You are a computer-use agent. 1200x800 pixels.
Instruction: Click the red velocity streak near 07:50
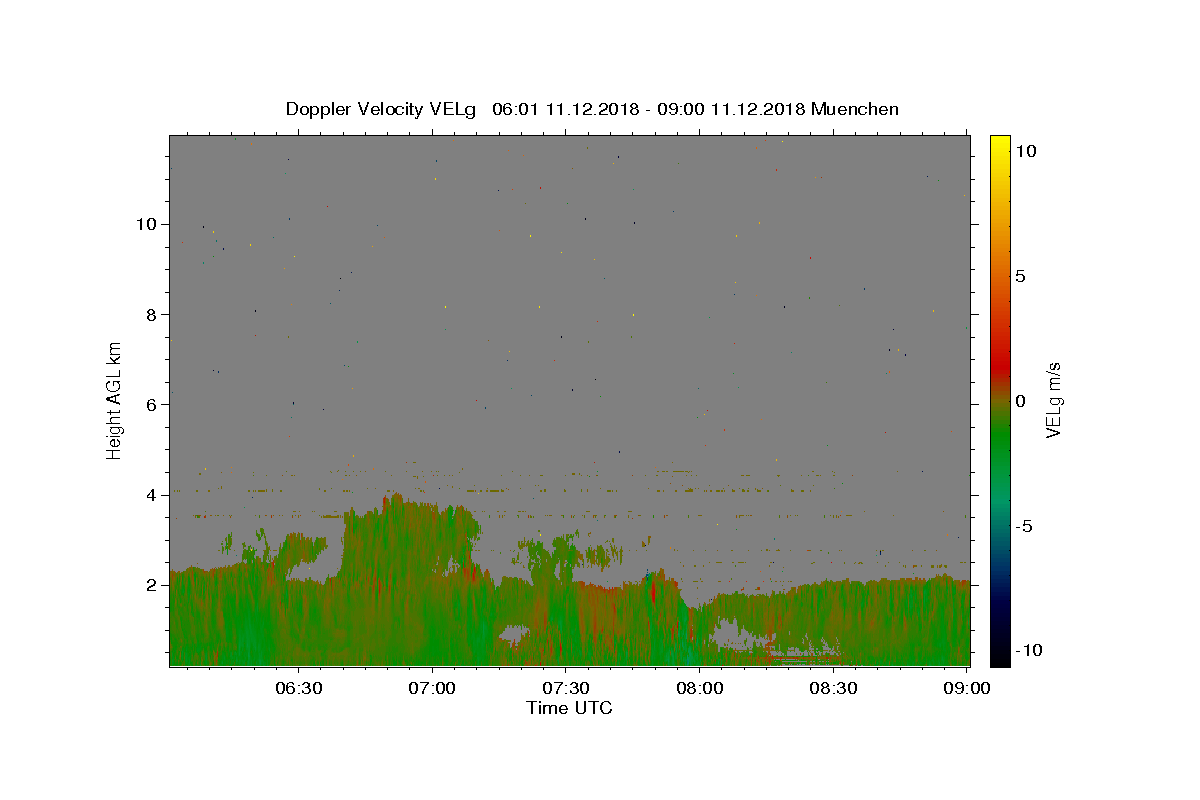653,592
